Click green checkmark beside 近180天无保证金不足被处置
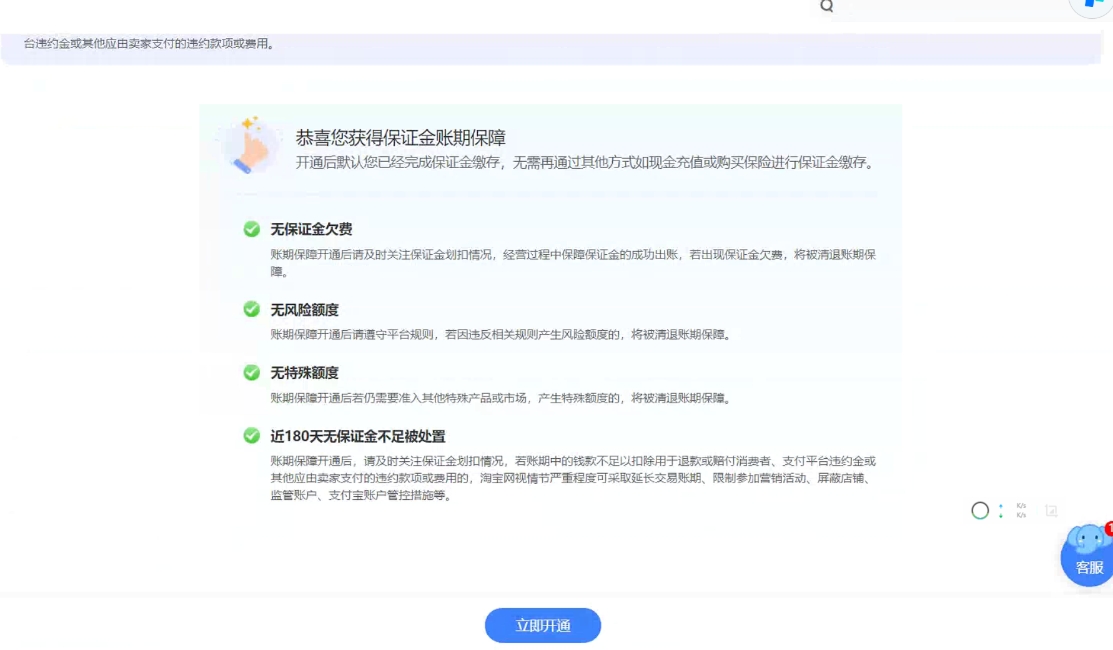The width and height of the screenshot is (1113, 650). [252, 435]
